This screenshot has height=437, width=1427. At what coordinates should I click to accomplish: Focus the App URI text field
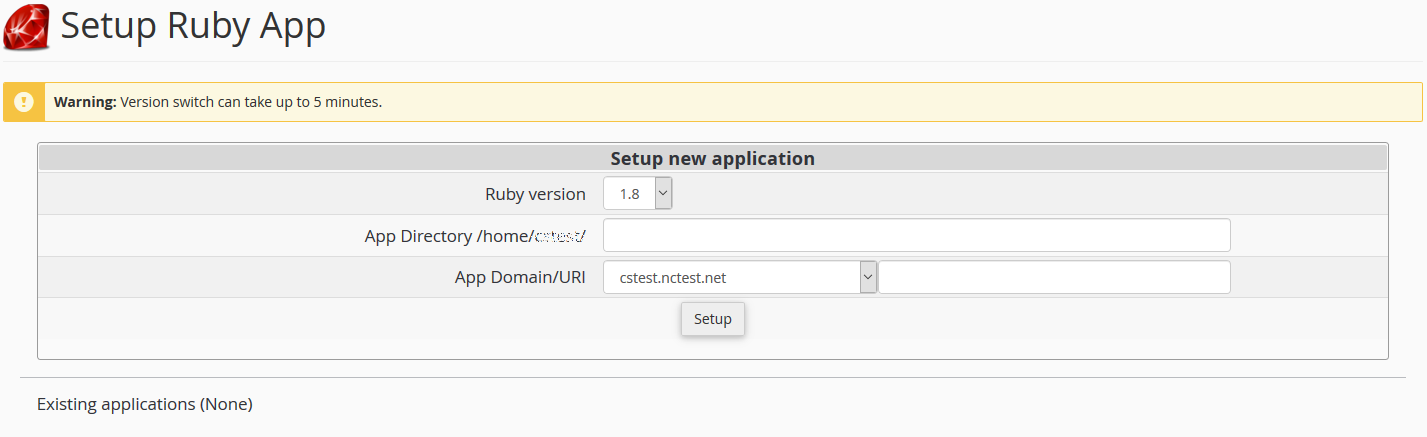point(1054,277)
